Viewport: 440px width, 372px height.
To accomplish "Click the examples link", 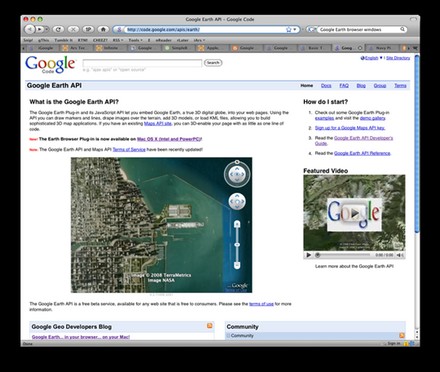I will 324,118.
